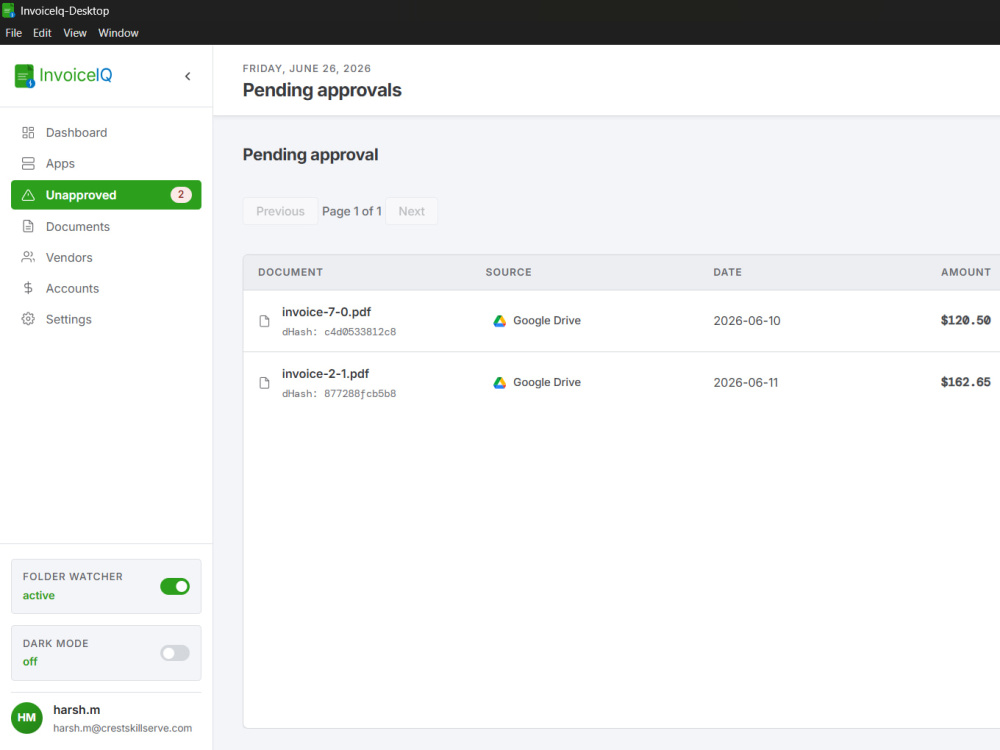Click the Settings gear icon

coord(28,319)
